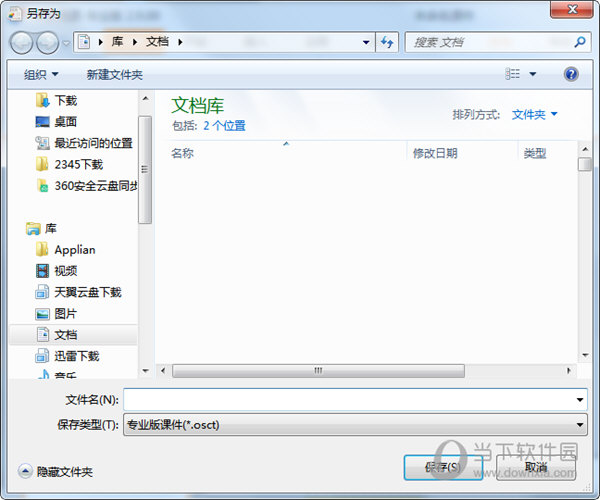Click the 图片 picture icon

pos(42,314)
